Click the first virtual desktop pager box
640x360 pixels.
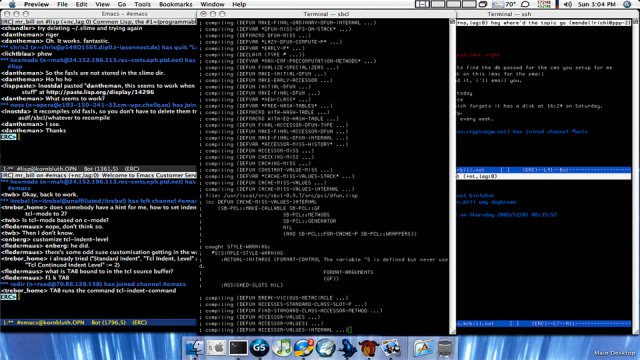tap(422, 4)
